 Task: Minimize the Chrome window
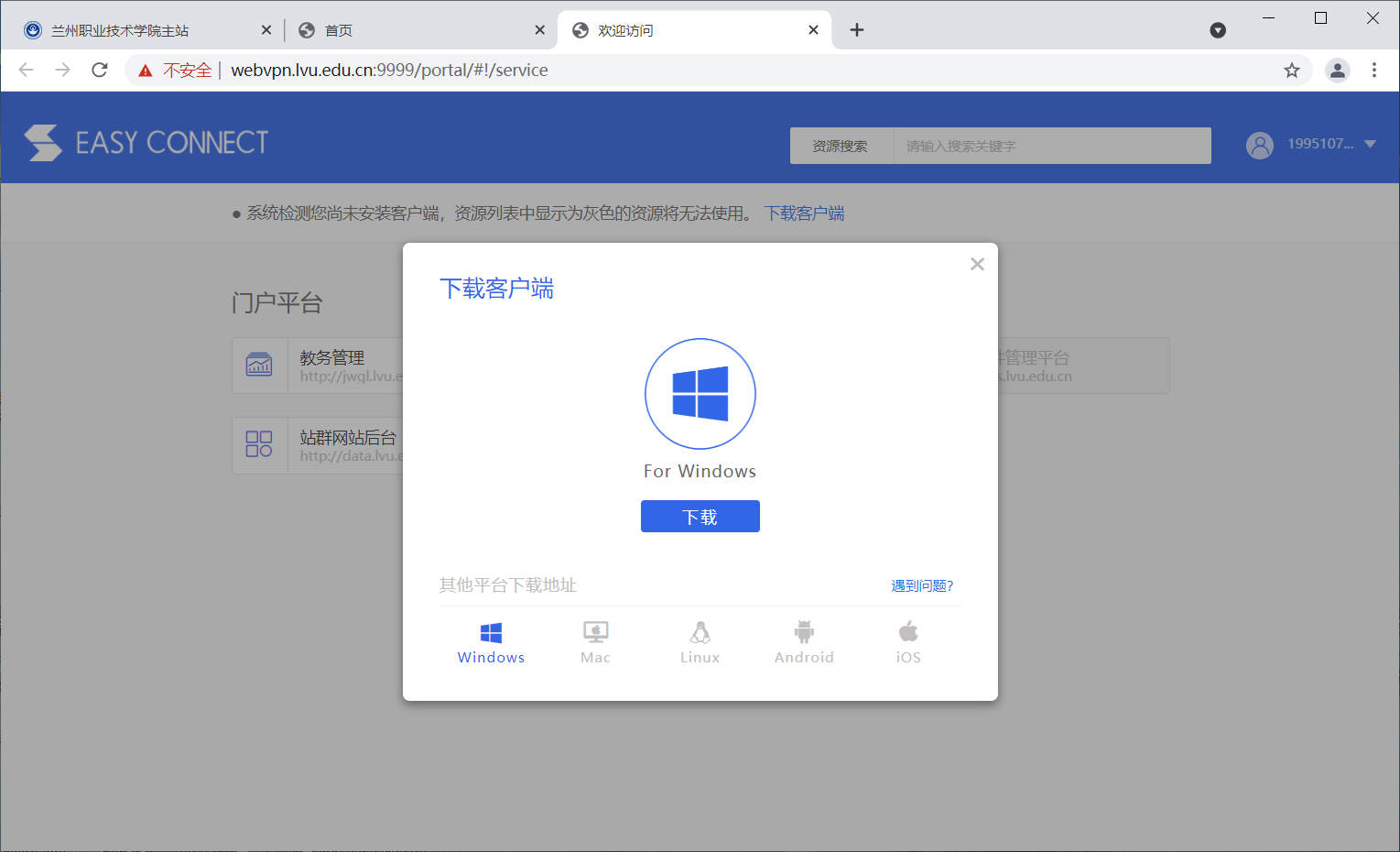1269,18
